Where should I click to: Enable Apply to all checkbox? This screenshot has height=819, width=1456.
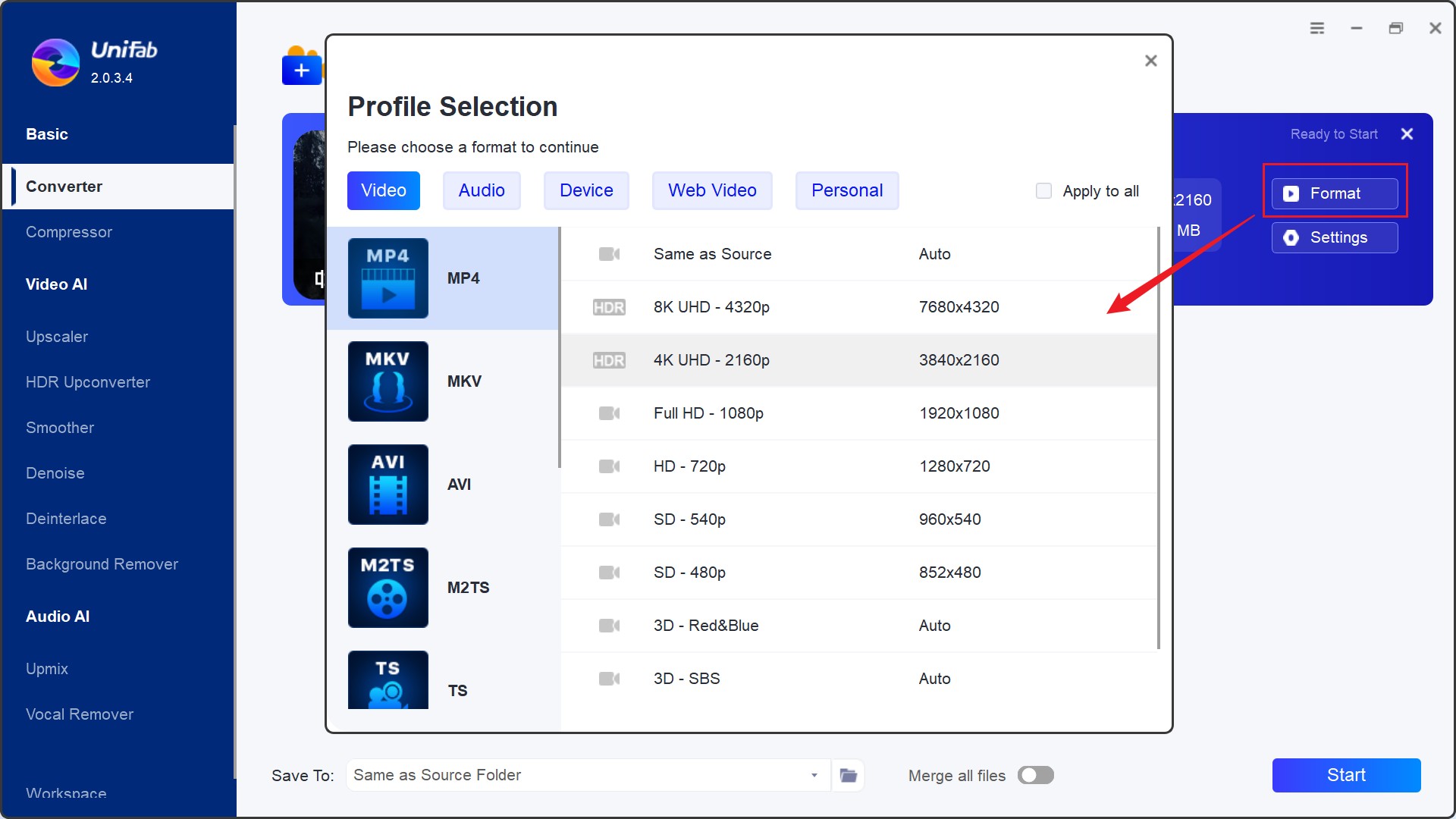(1043, 191)
